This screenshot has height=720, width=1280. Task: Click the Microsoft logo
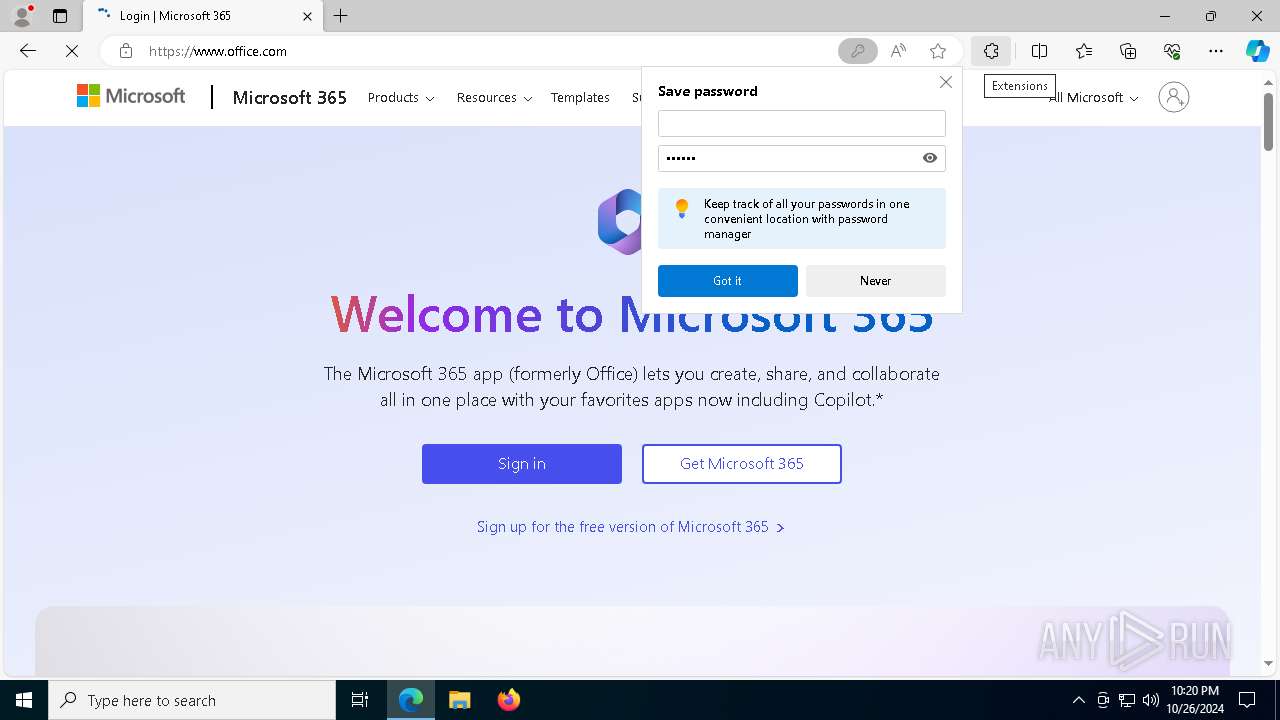point(131,96)
